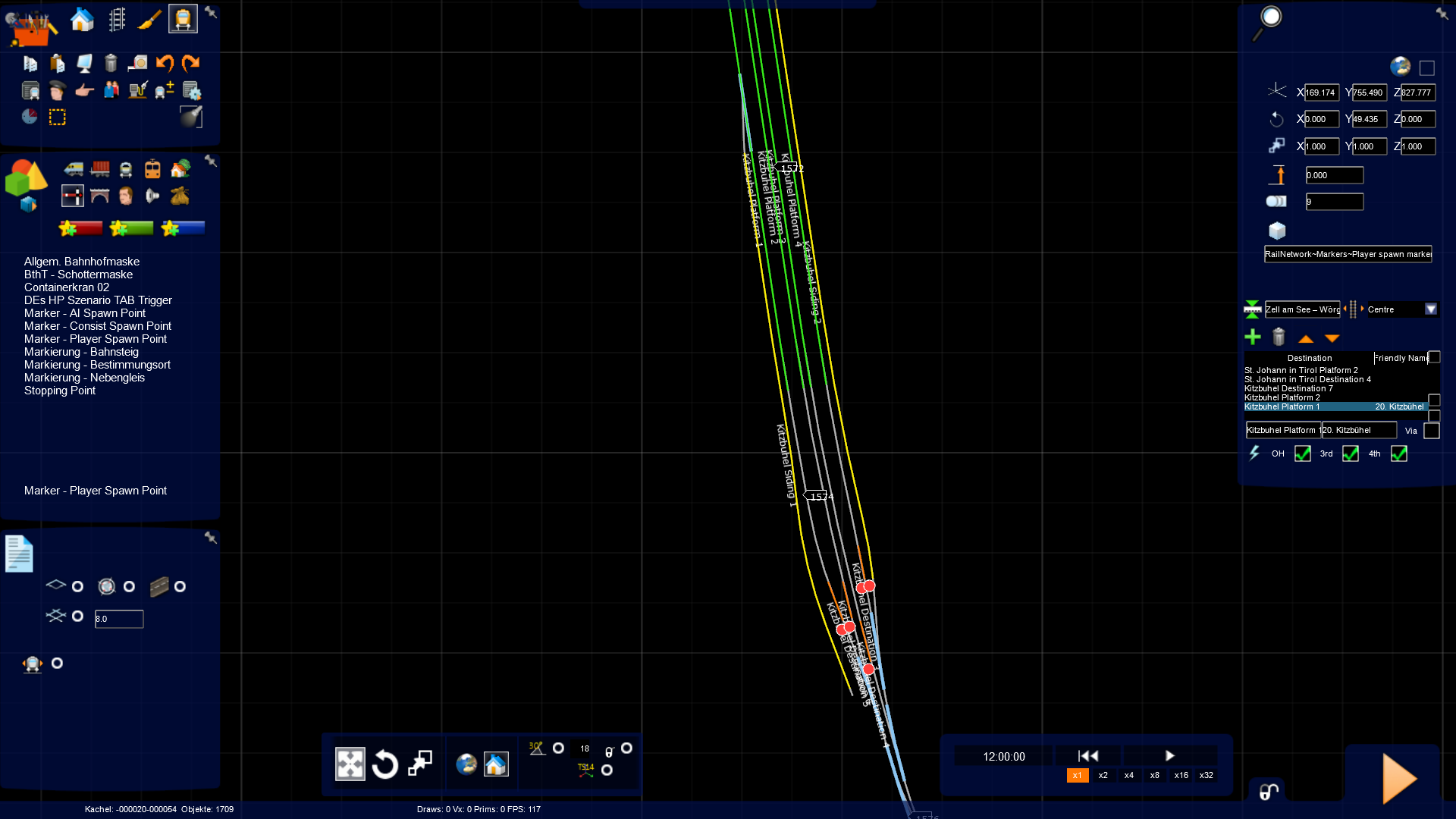Click the trash can in top toolbox
Viewport: 1456px width, 819px height.
(111, 63)
